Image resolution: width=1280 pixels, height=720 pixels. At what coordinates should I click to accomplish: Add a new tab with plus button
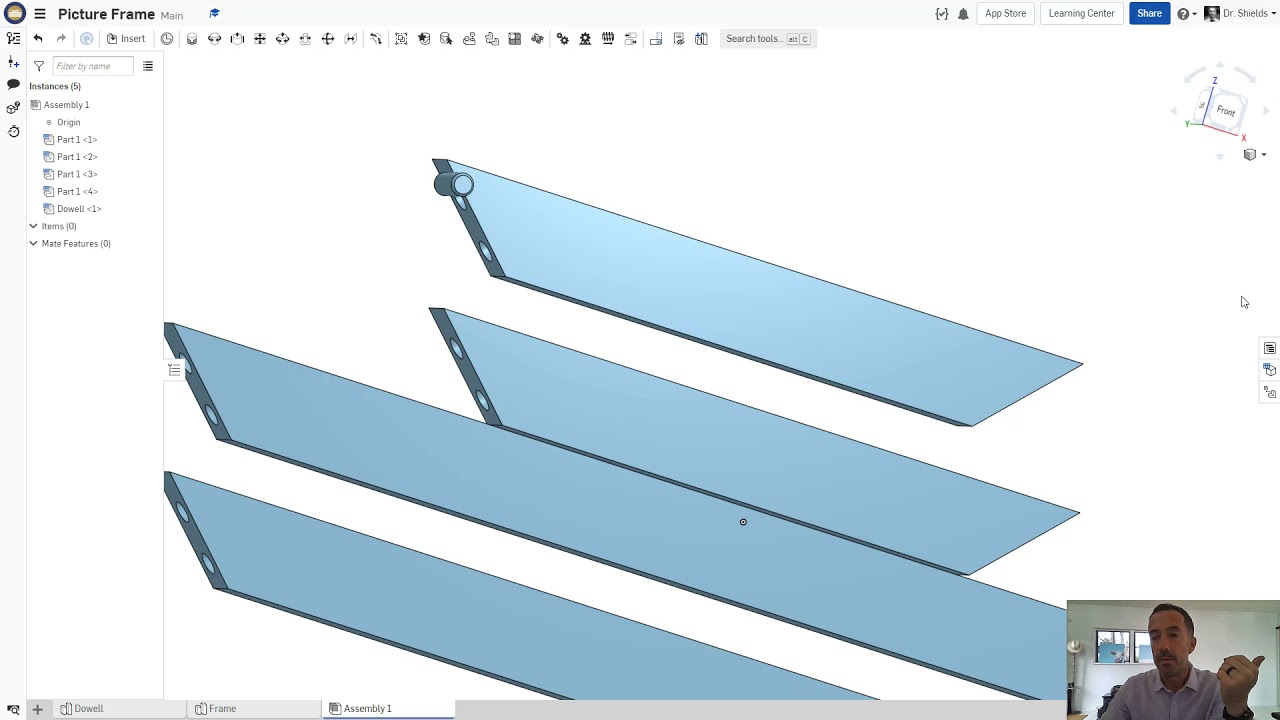tap(37, 709)
